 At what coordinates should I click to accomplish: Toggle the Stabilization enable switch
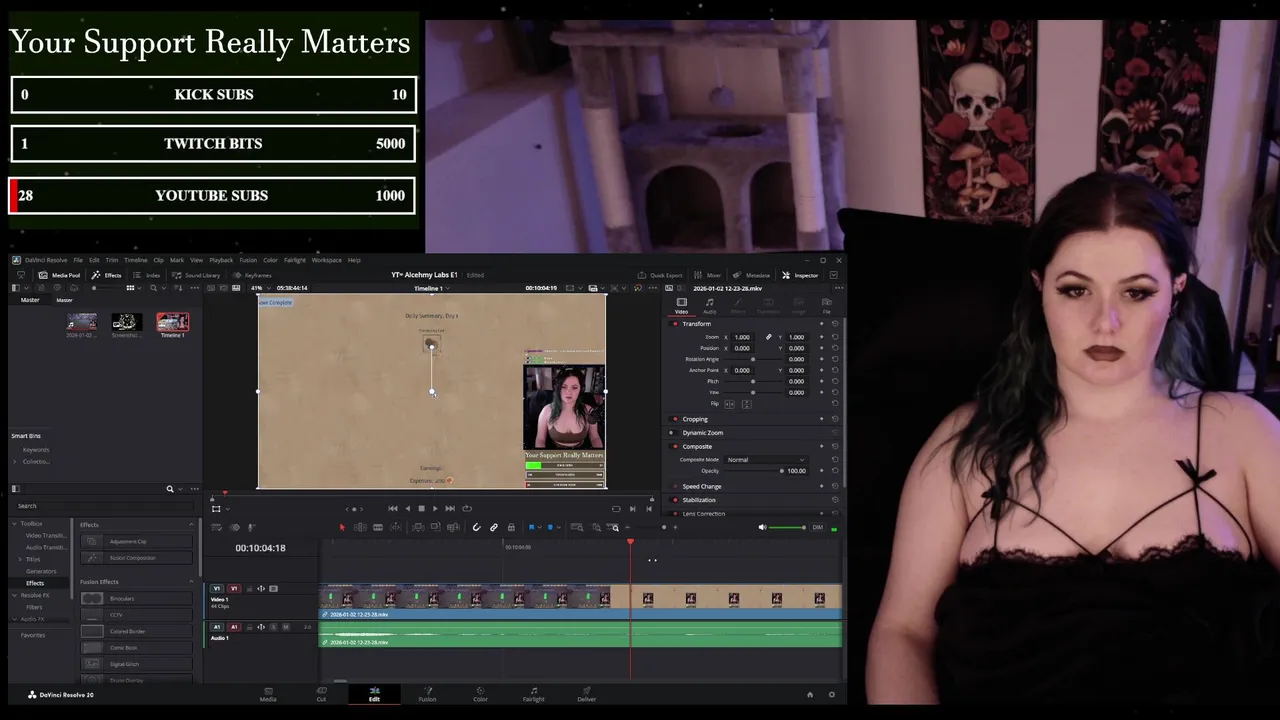675,500
